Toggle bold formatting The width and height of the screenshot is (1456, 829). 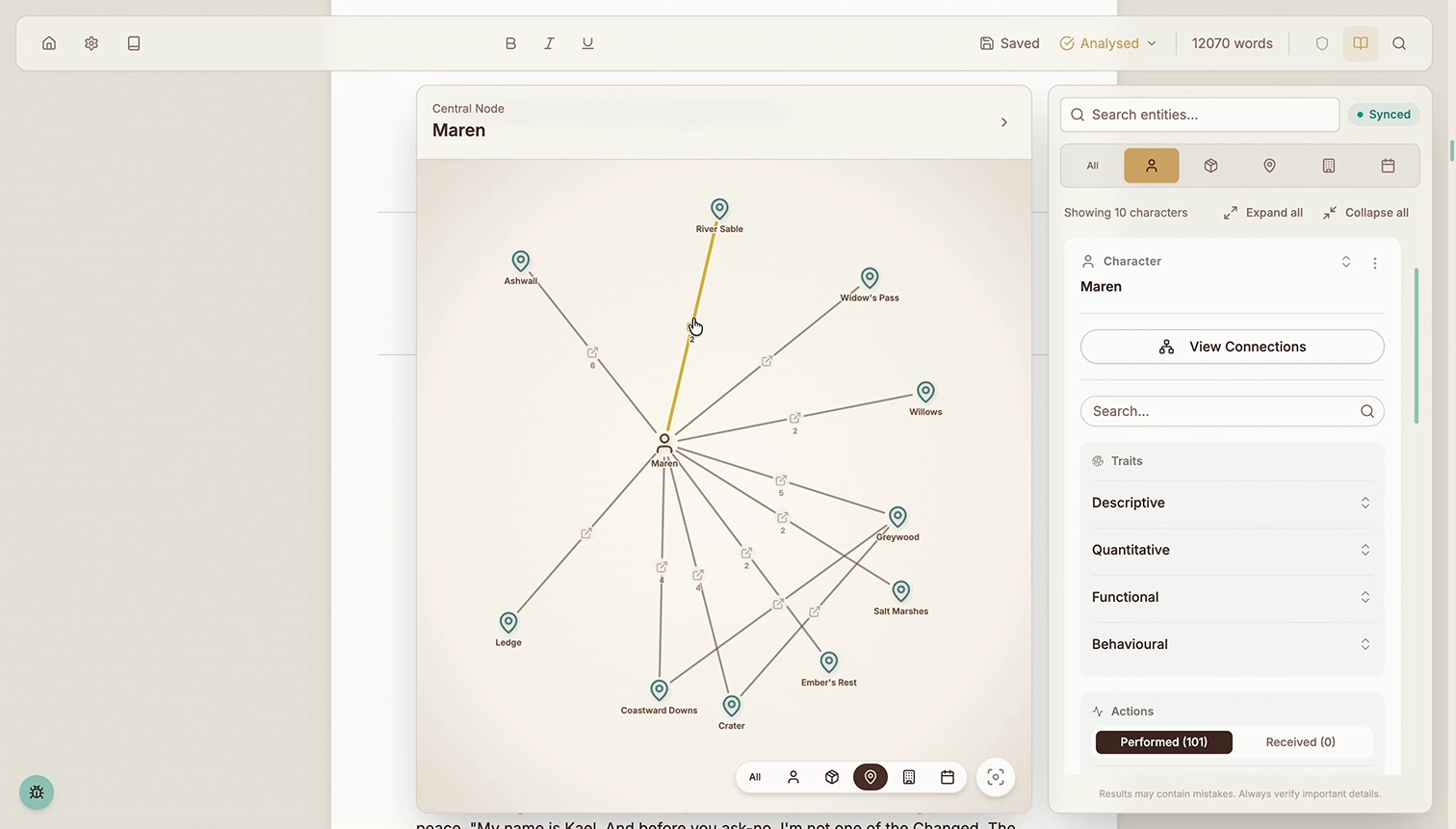[510, 43]
